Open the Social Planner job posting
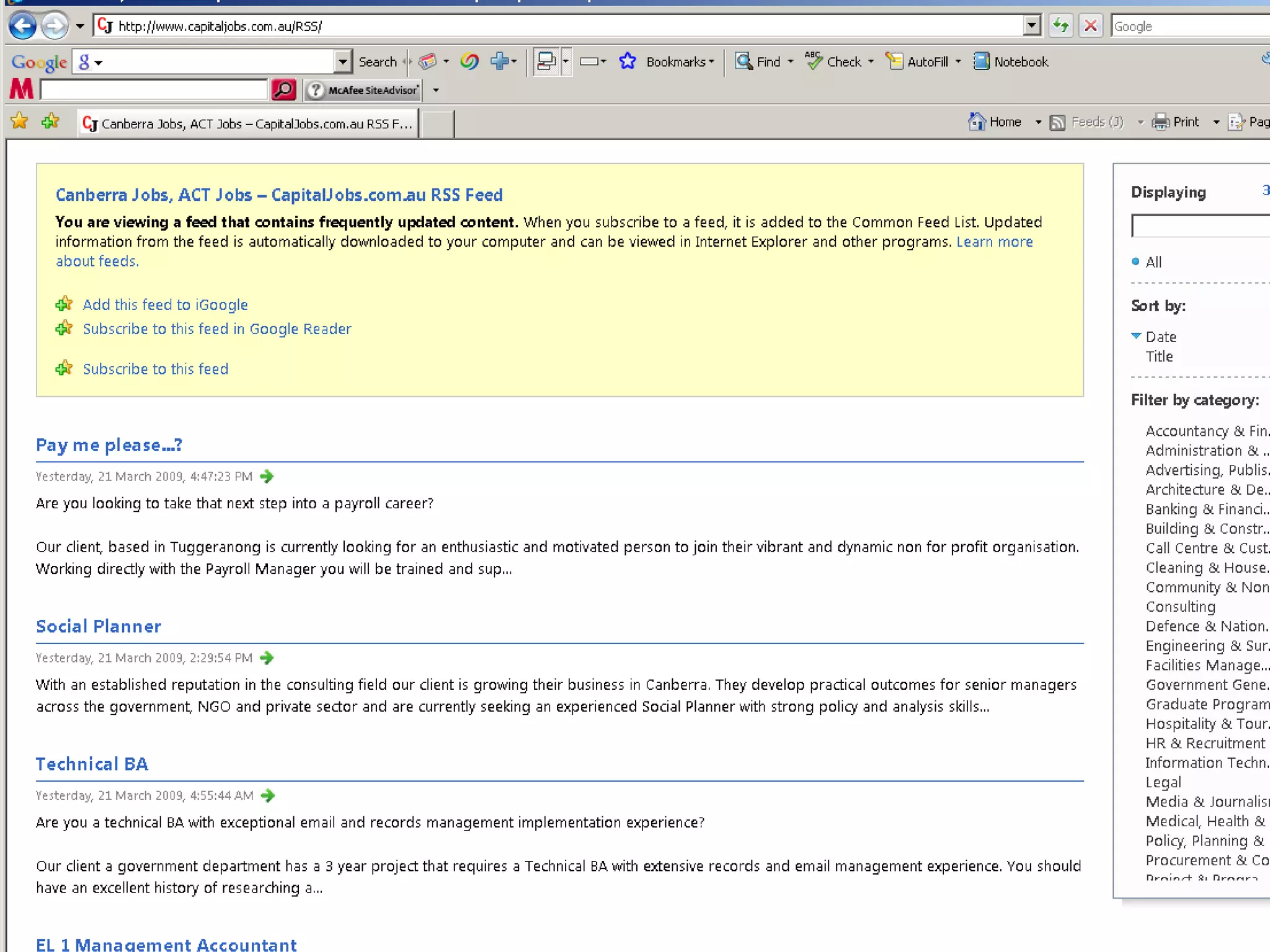The image size is (1270, 952). (x=98, y=627)
